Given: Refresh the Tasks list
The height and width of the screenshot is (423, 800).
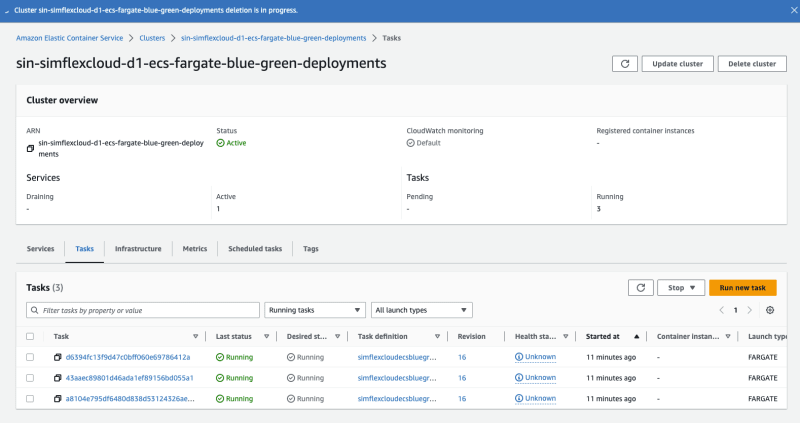Looking at the screenshot, I should click(641, 288).
